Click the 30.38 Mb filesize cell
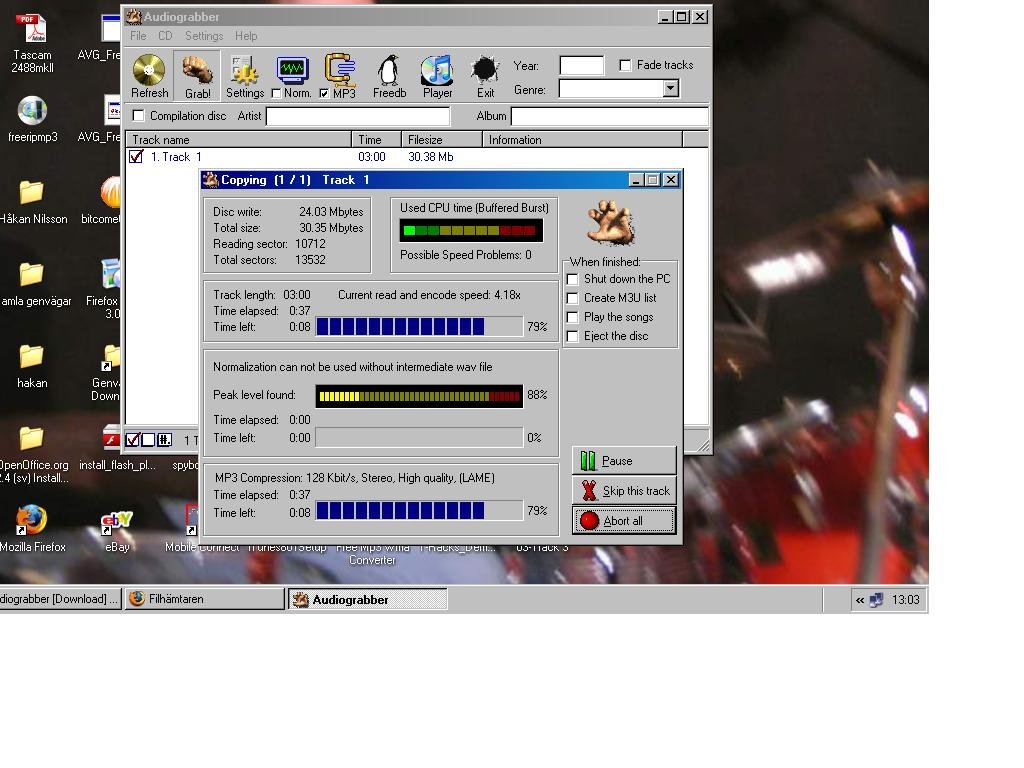The width and height of the screenshot is (1024, 768). pos(430,157)
